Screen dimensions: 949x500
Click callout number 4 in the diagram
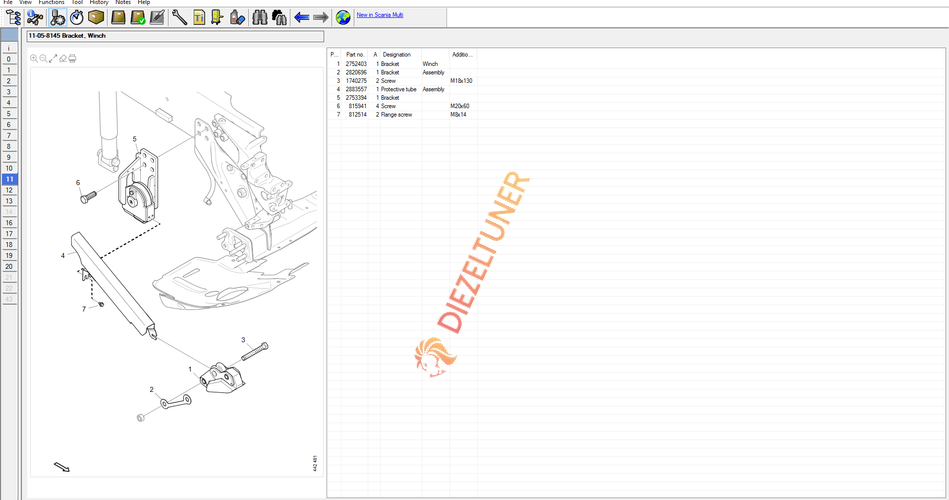(x=63, y=255)
